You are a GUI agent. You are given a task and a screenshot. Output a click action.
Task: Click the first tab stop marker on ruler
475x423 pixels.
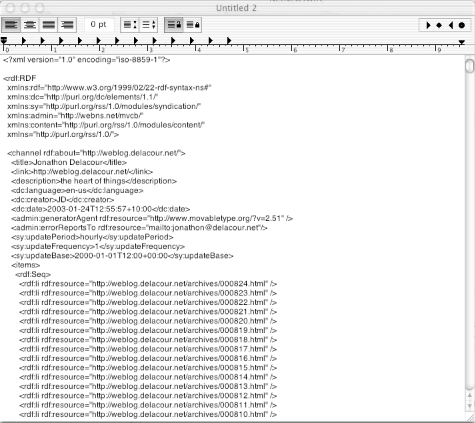24,41
